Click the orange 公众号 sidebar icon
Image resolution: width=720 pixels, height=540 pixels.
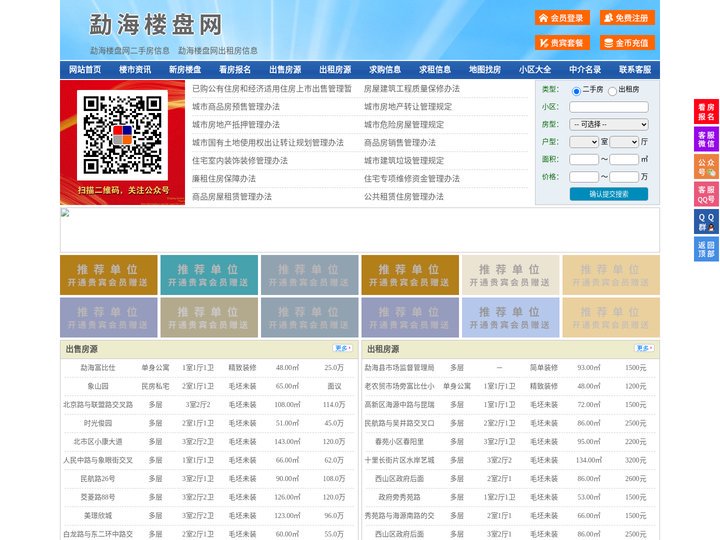[706, 167]
